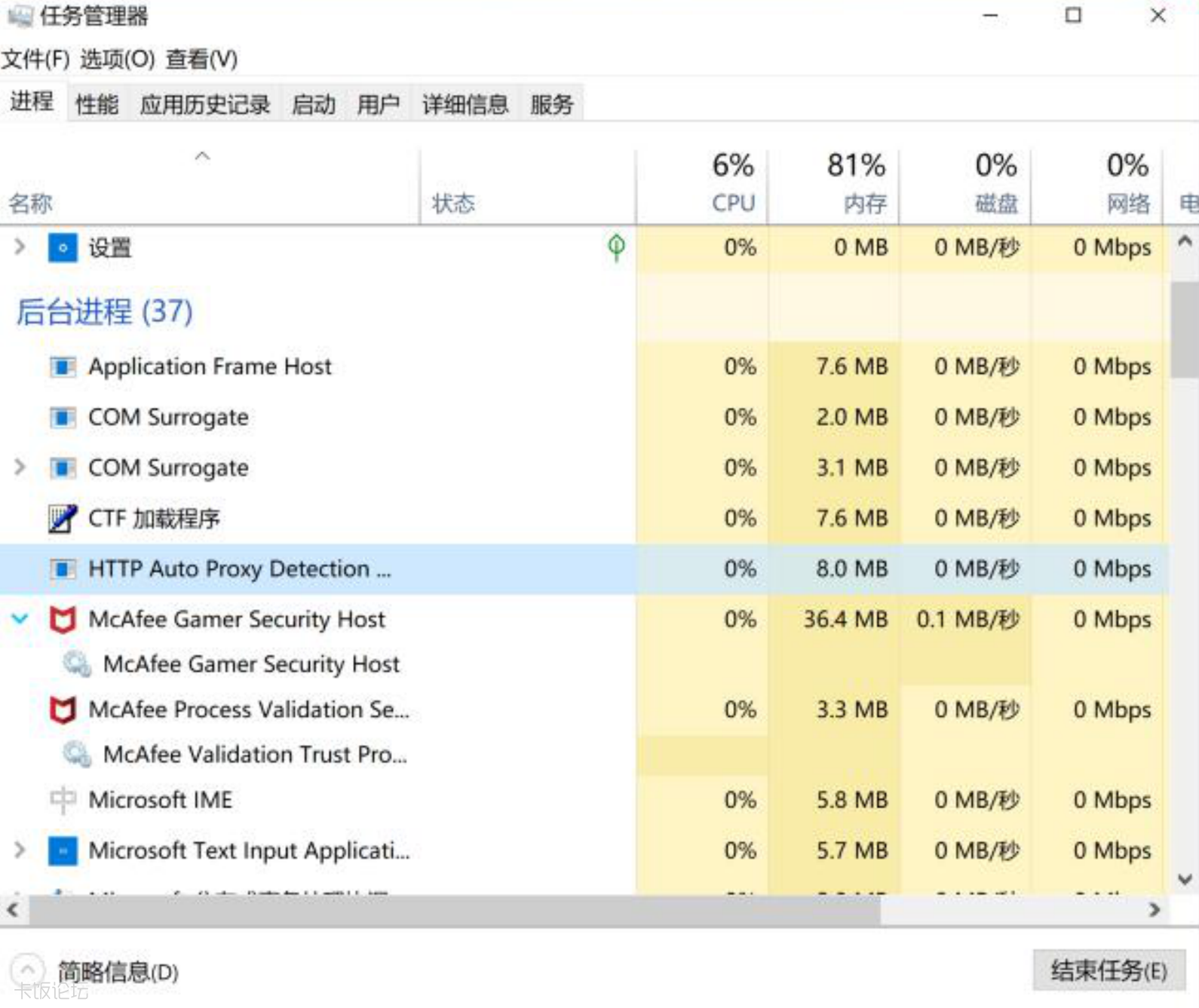The image size is (1199, 1008).
Task: Click the circle arrow icon beside 简略信息
Action: point(27,970)
